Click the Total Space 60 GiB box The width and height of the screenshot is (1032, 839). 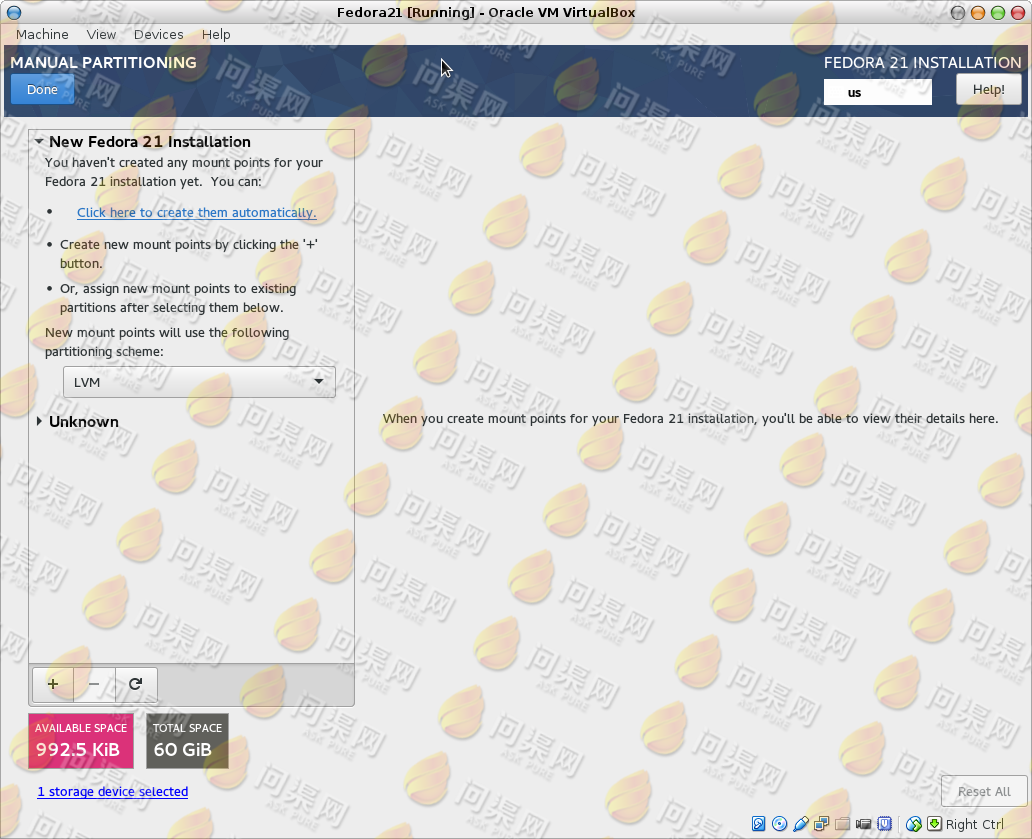click(188, 741)
